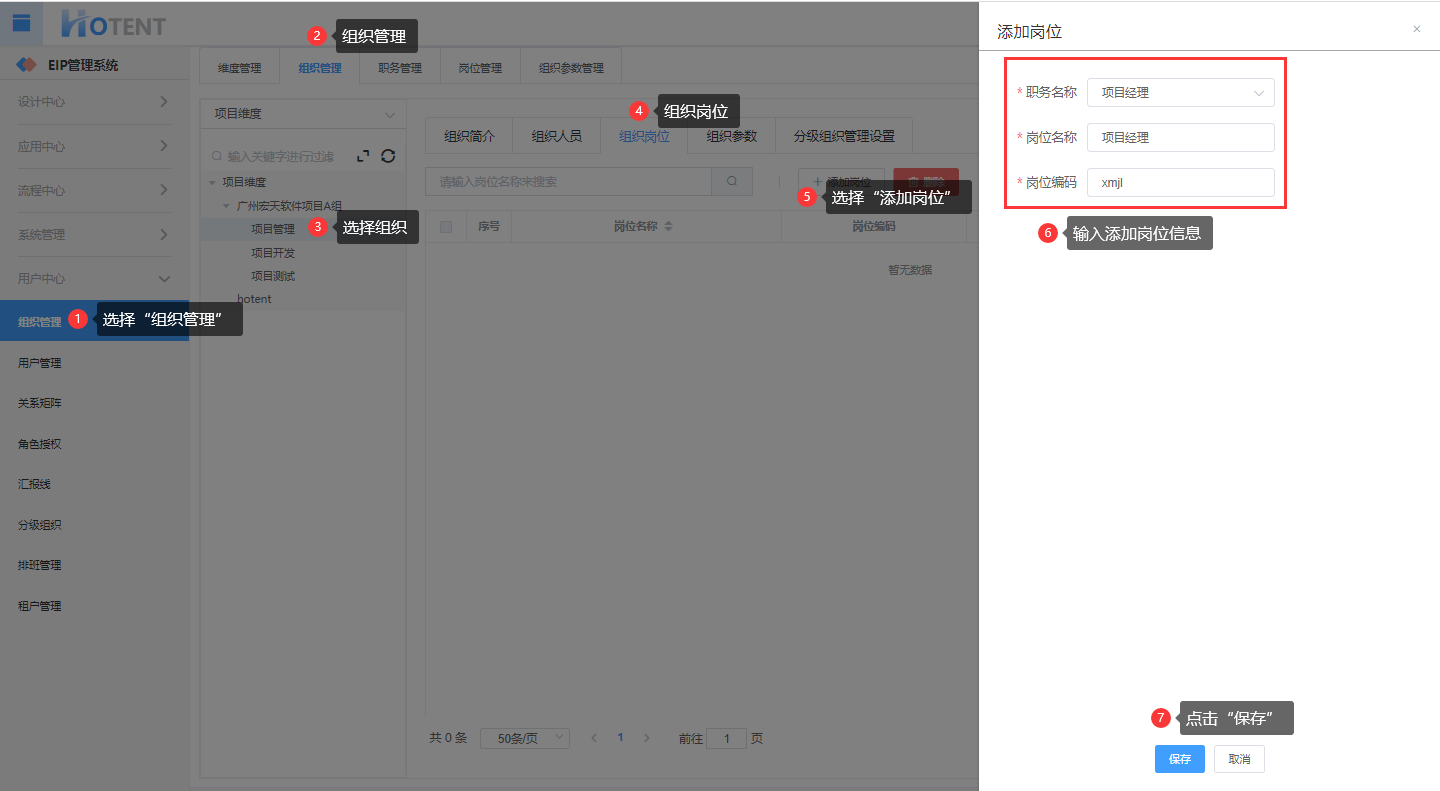
Task: Refresh the organization tree
Action: click(388, 156)
